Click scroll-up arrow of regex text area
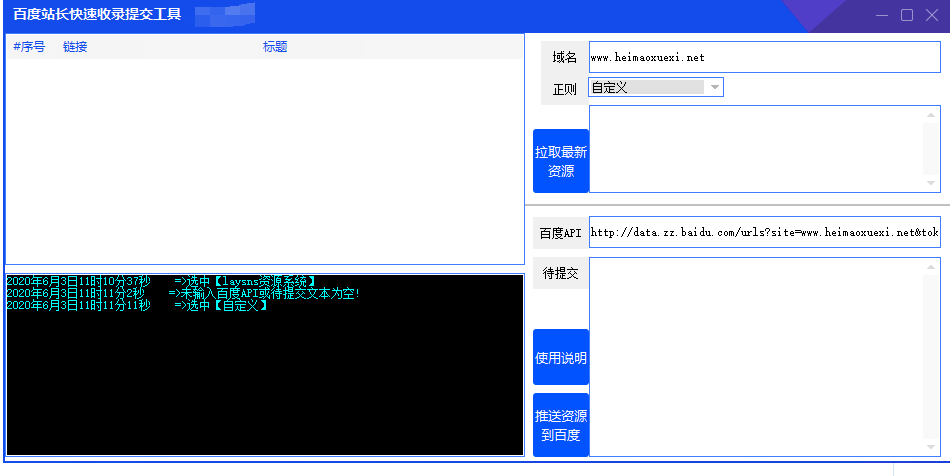950x476 pixels. click(x=931, y=115)
